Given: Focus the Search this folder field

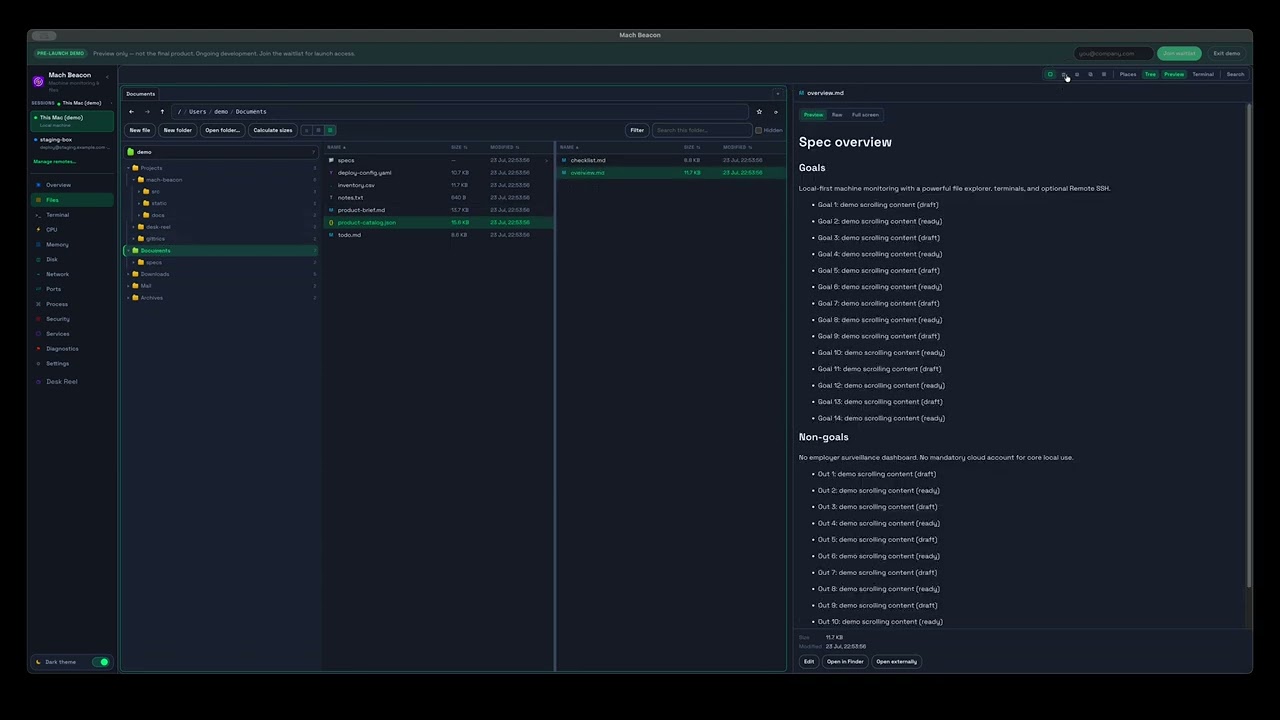Looking at the screenshot, I should coord(702,130).
